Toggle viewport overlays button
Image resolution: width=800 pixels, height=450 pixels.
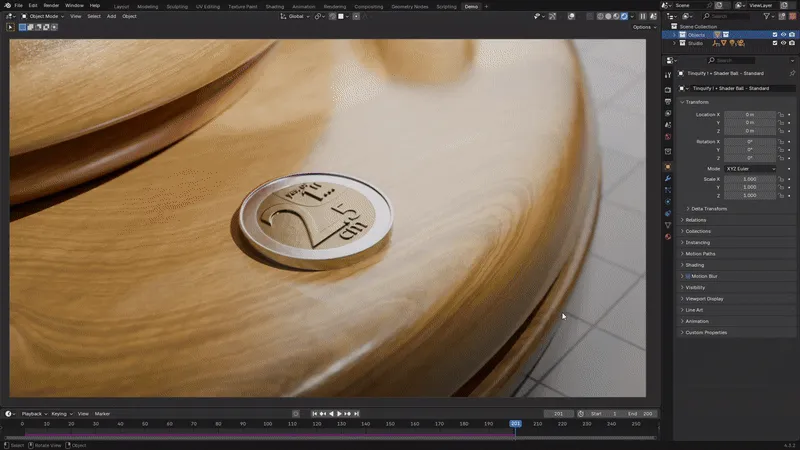[571, 16]
